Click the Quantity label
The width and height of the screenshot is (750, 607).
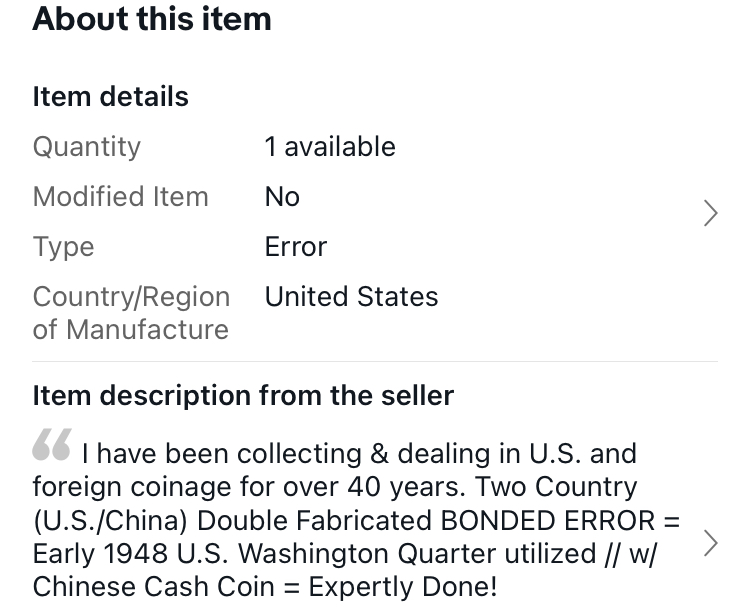(87, 147)
